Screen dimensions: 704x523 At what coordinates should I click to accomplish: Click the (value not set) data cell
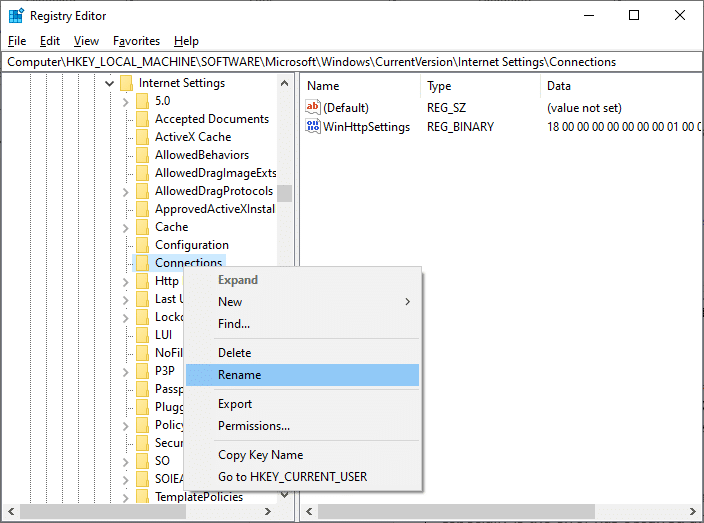[x=584, y=108]
